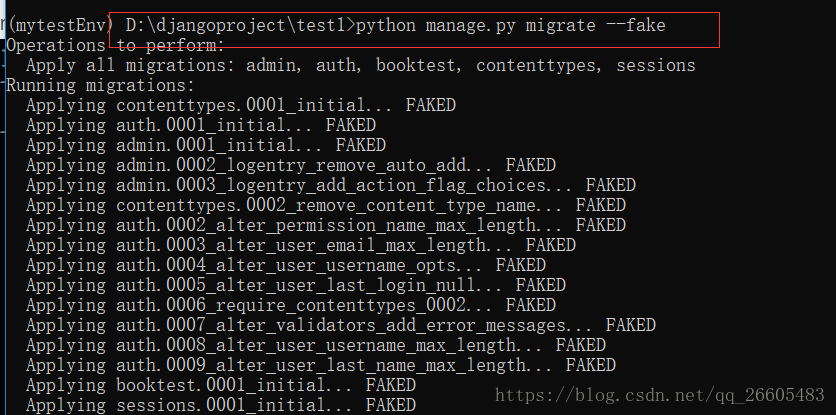Select the admin.0001_initial migration line
The image size is (836, 415).
[205, 145]
